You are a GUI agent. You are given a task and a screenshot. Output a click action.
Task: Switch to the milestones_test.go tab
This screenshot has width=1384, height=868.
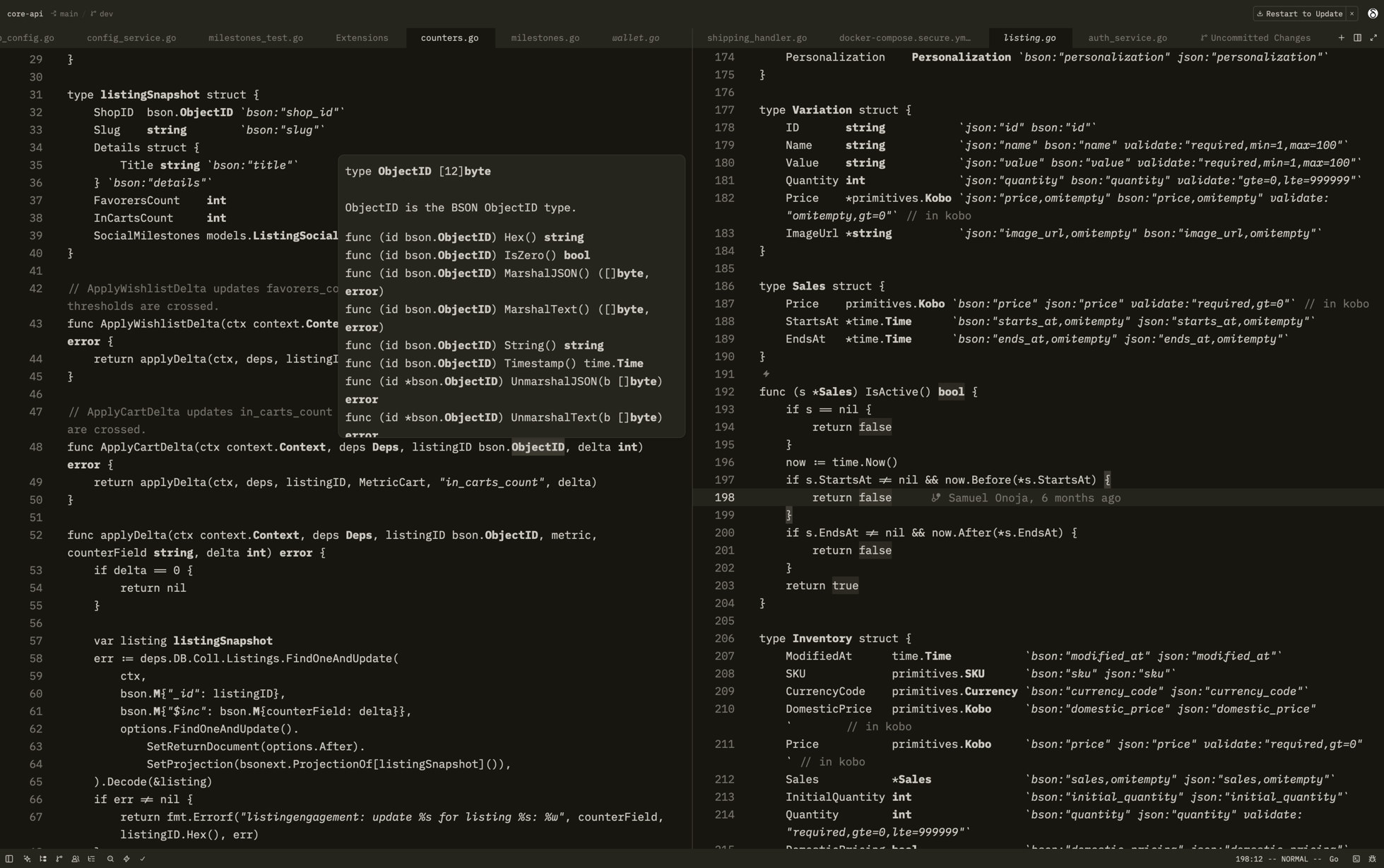256,37
